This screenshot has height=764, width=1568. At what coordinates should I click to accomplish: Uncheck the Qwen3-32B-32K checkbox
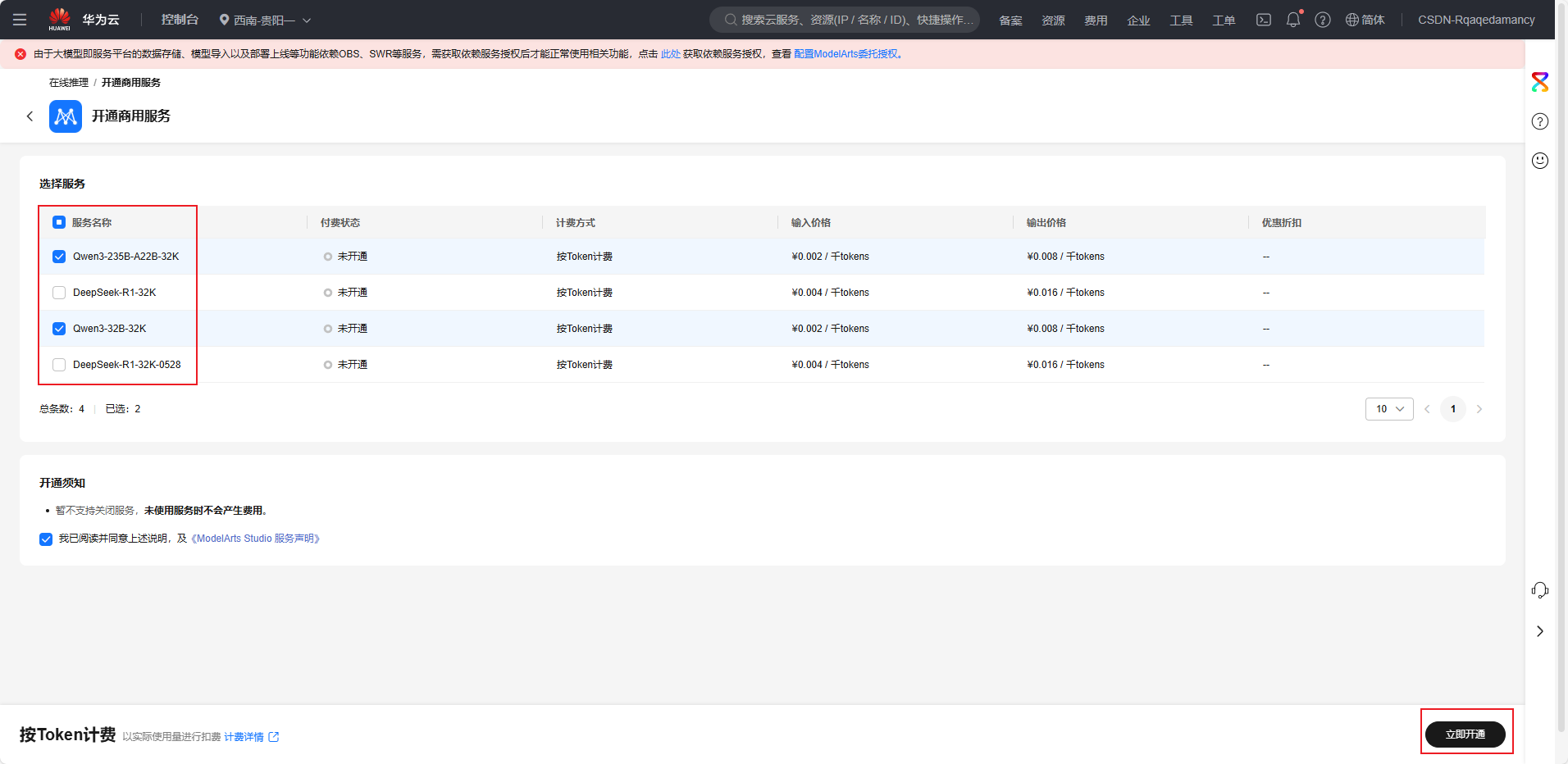pyautogui.click(x=59, y=329)
